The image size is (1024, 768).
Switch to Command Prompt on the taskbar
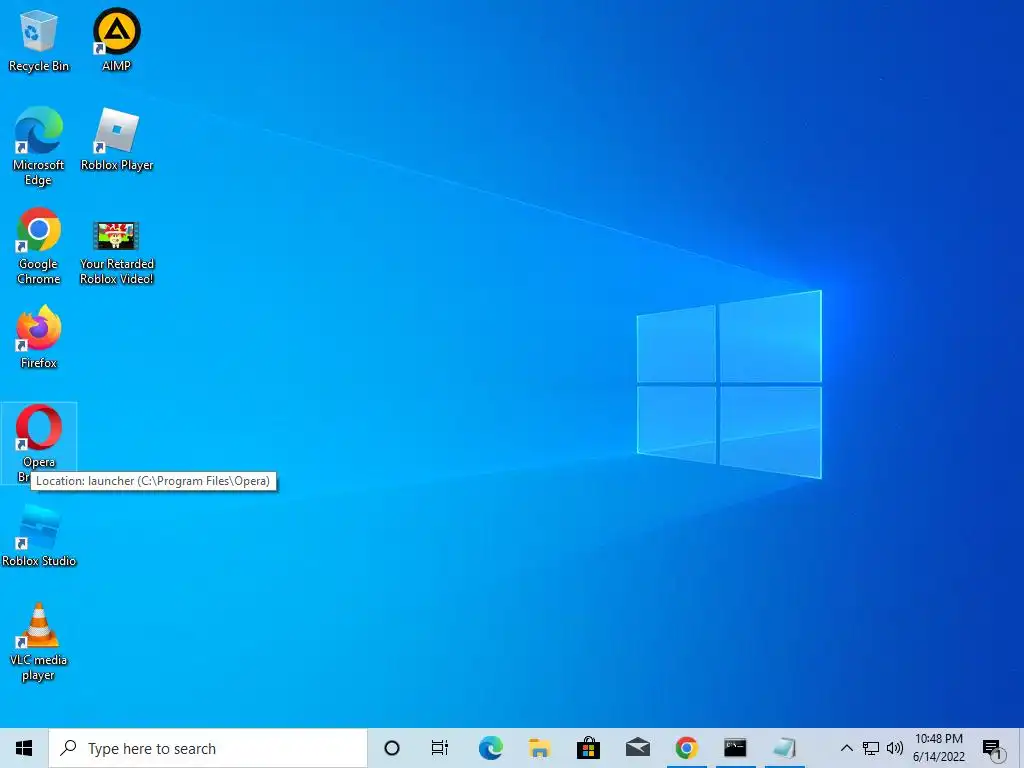[735, 748]
